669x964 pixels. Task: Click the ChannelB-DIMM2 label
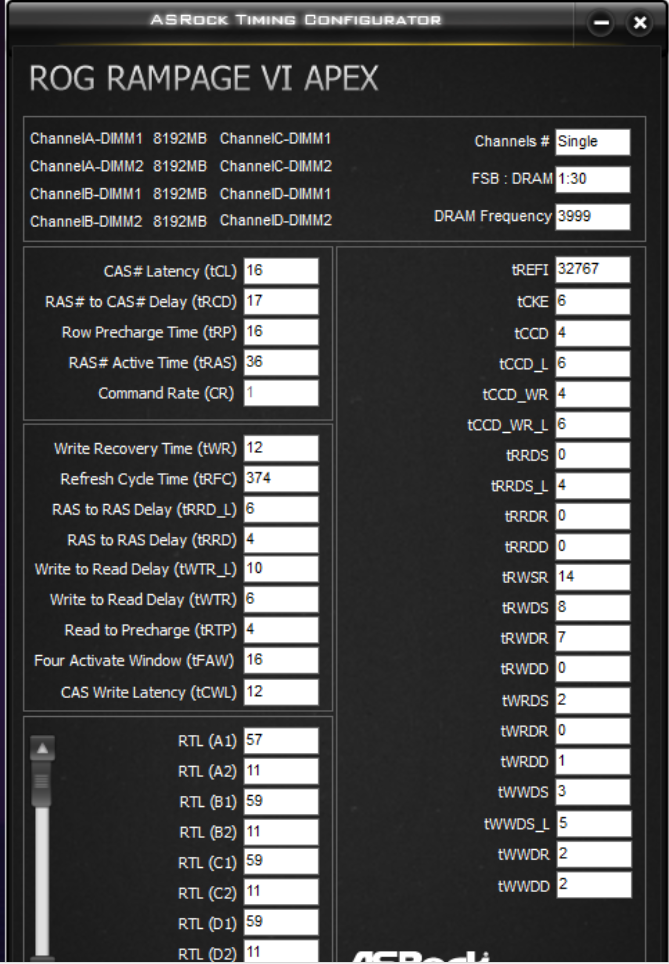86,221
